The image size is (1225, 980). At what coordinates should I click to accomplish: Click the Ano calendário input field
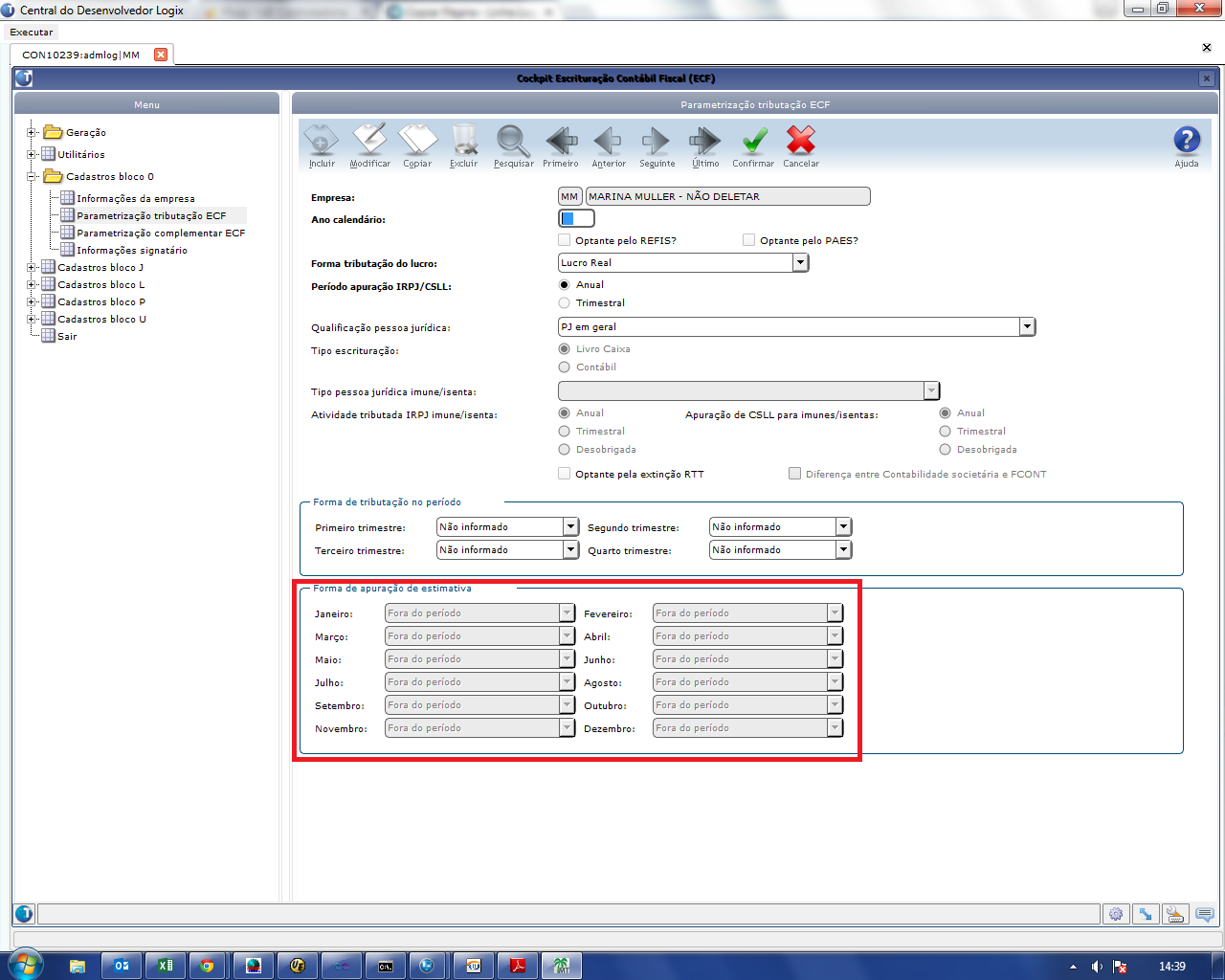[576, 218]
